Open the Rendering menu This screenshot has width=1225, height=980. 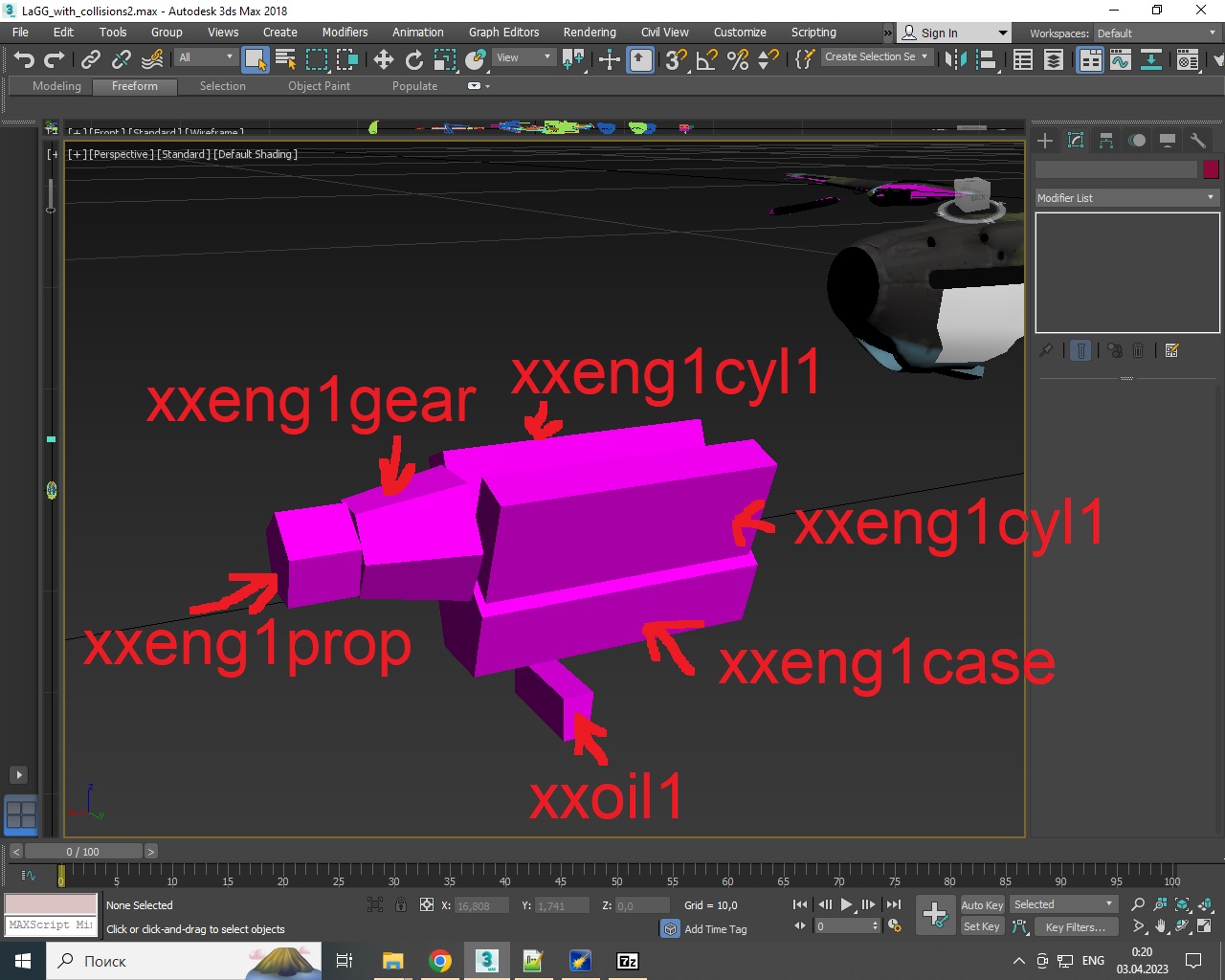[590, 33]
